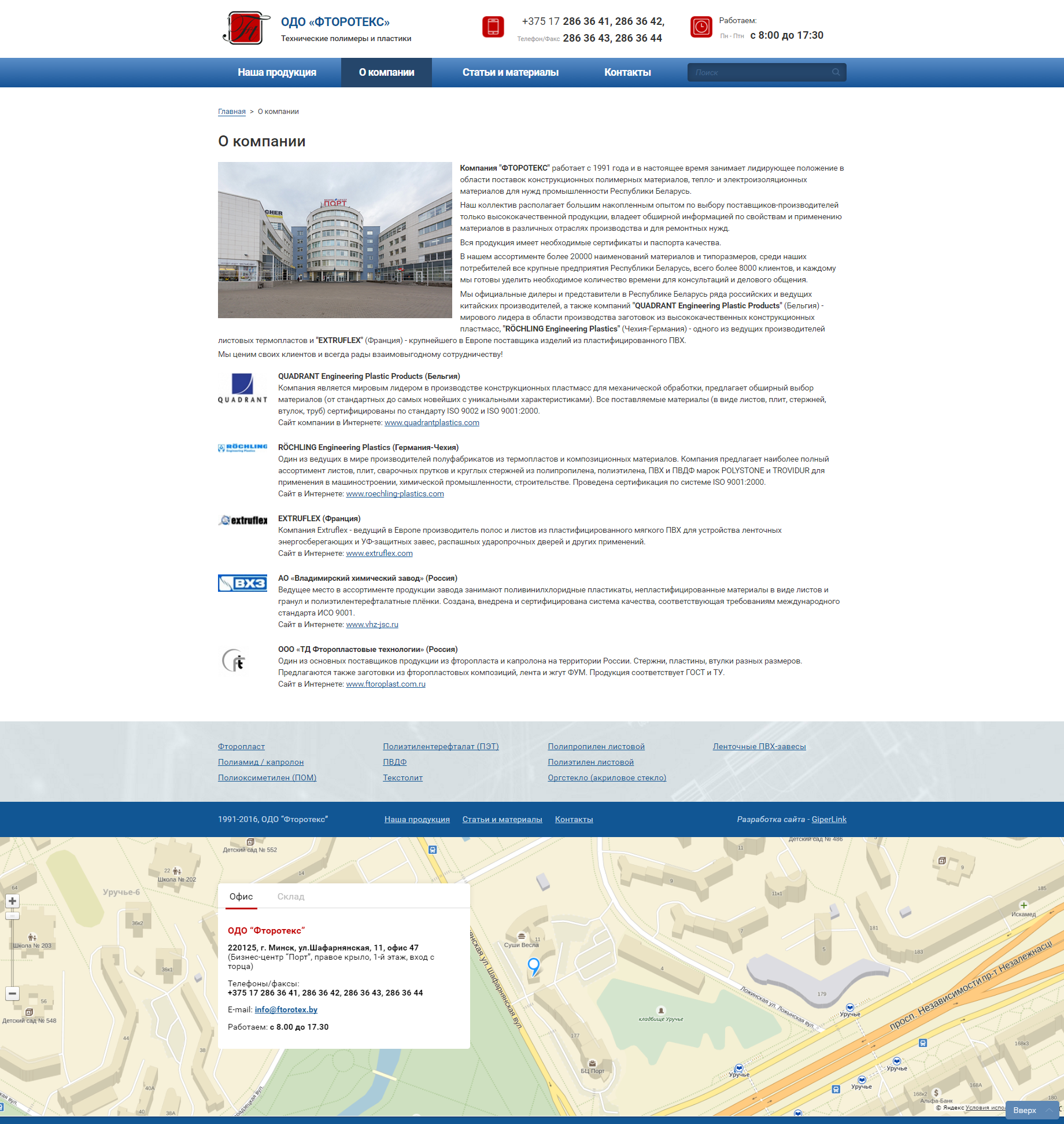This screenshot has height=1124, width=1064.
Task: Click info@ftorotex.by email link
Action: pyautogui.click(x=286, y=1009)
